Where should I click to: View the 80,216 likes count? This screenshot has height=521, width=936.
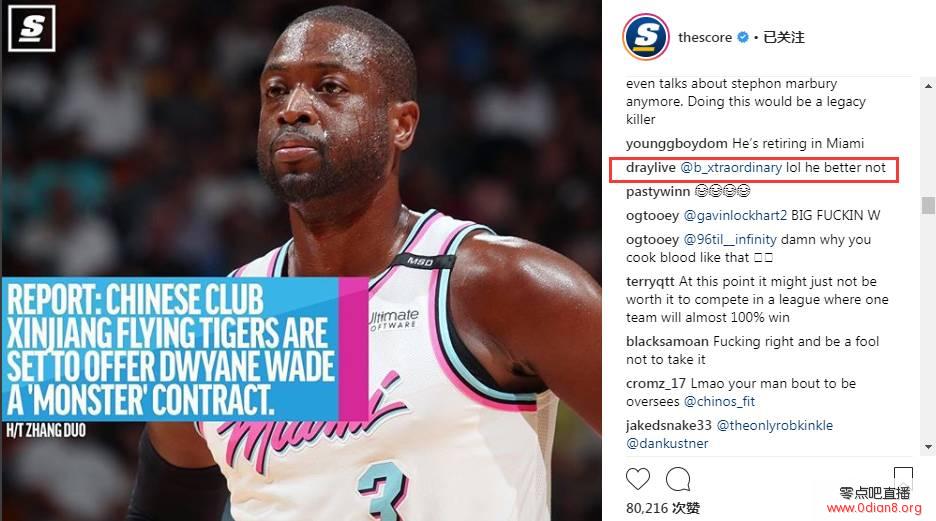[x=663, y=508]
